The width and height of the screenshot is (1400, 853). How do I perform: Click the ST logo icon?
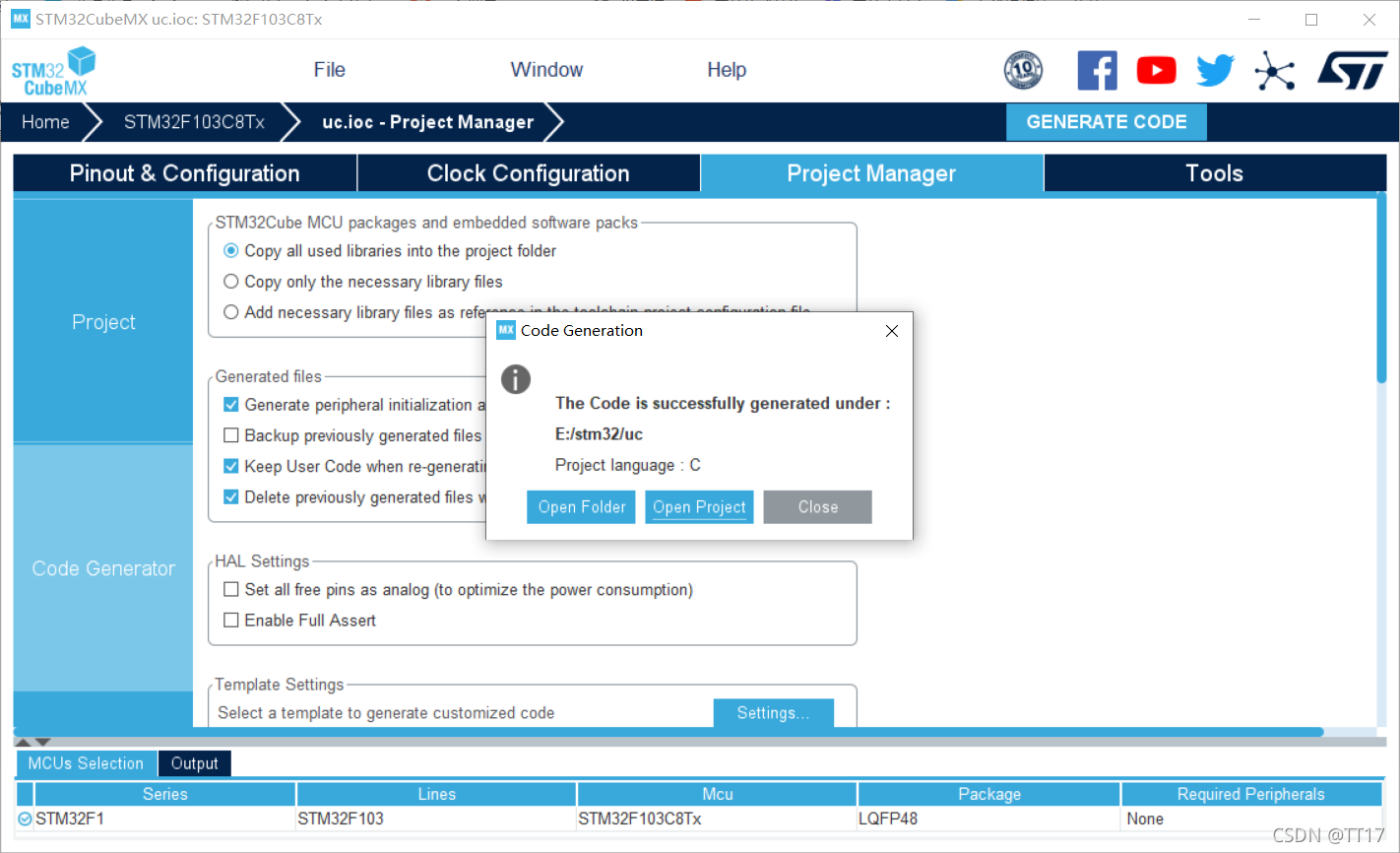coord(1353,70)
